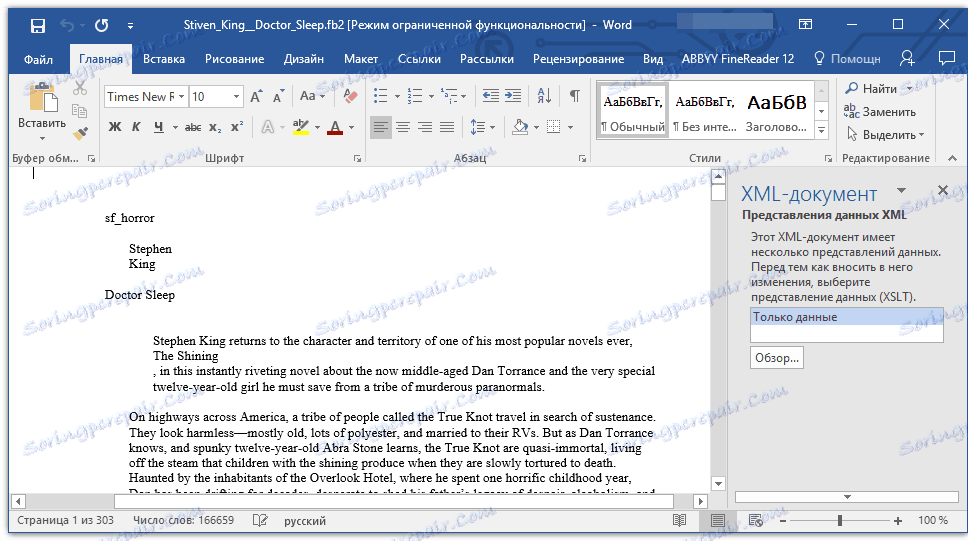The height and width of the screenshot is (541, 968).
Task: Collapse the ribbon with the up chevron
Action: pyautogui.click(x=953, y=158)
